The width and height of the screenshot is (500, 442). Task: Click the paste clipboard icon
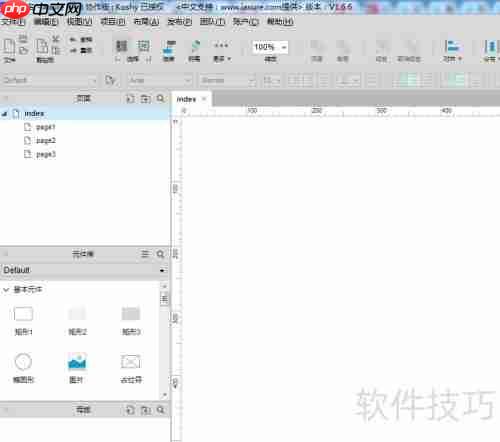pyautogui.click(x=42, y=46)
